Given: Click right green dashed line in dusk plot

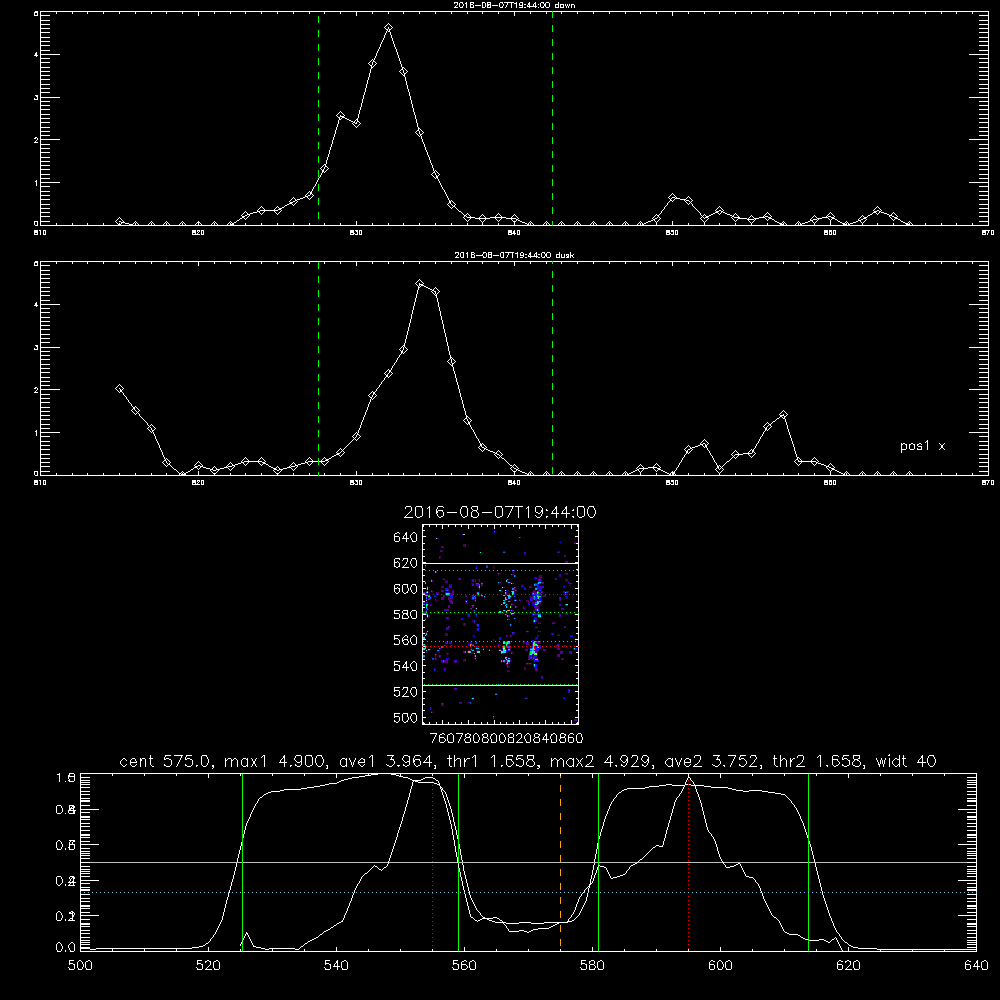Looking at the screenshot, I should (x=552, y=368).
